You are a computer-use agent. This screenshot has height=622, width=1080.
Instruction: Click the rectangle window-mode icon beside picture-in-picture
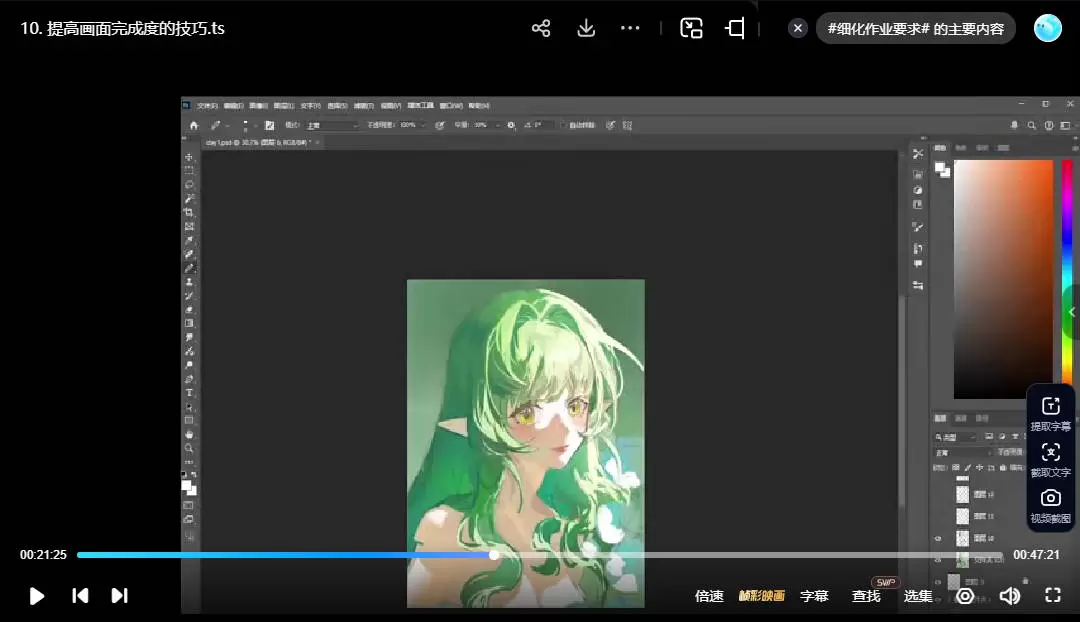click(735, 28)
